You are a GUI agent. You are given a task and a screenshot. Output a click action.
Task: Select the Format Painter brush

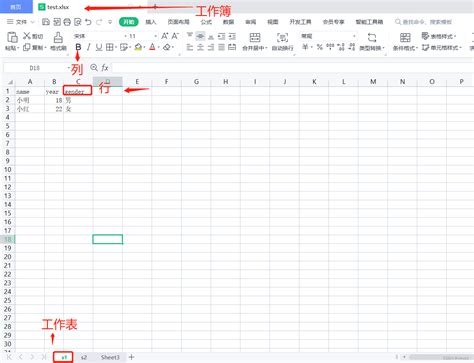tap(58, 37)
